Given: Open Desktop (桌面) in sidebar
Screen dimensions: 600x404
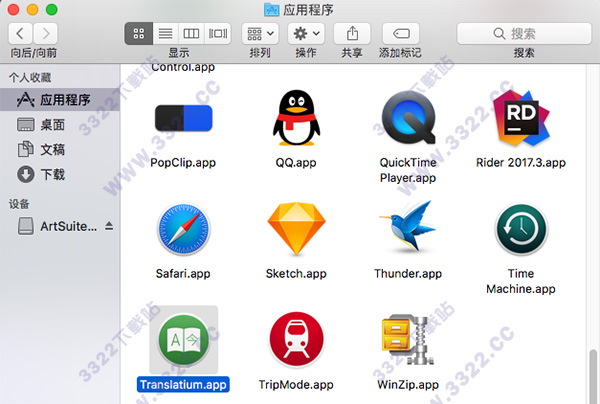Looking at the screenshot, I should (60, 125).
